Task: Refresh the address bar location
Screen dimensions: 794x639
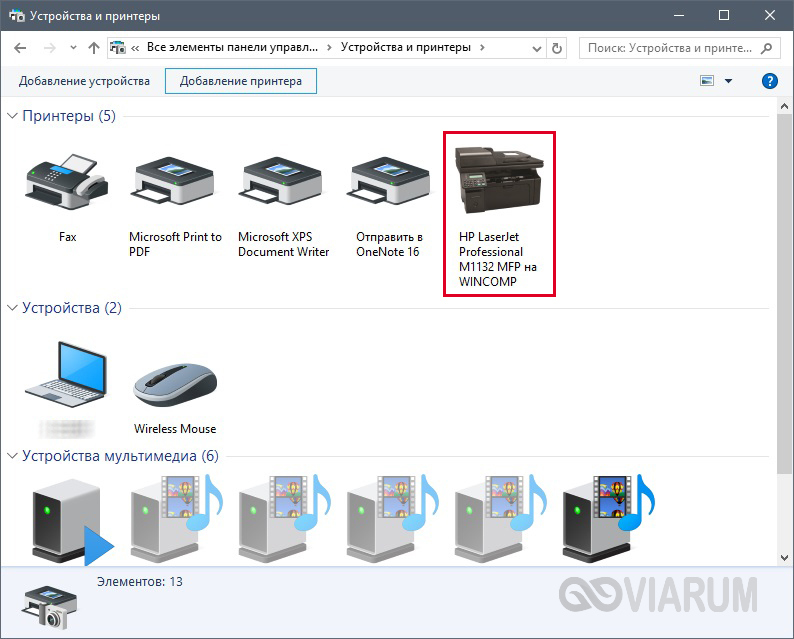Action: pyautogui.click(x=557, y=47)
